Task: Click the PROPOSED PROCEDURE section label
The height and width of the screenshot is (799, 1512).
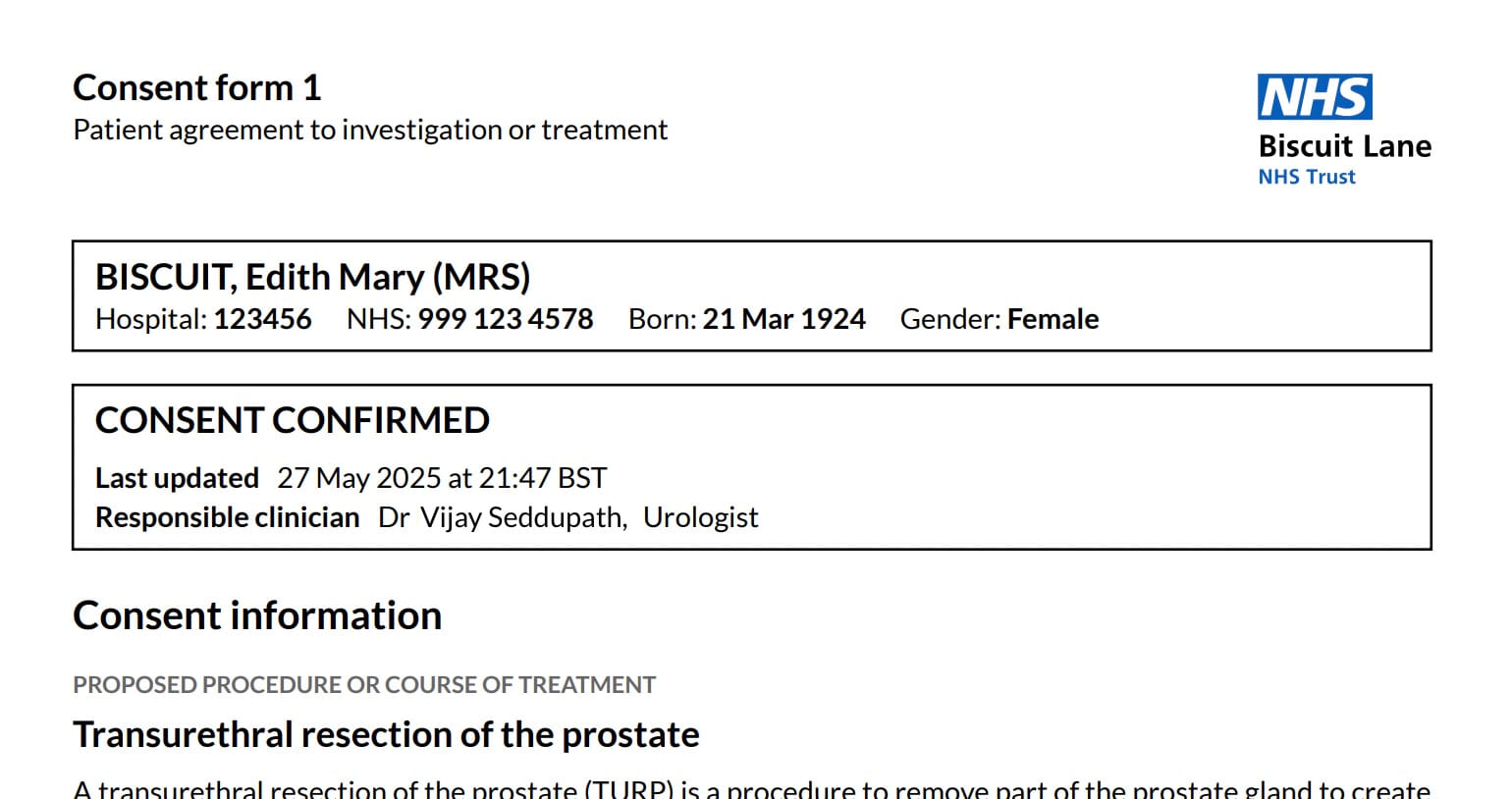Action: [x=364, y=684]
